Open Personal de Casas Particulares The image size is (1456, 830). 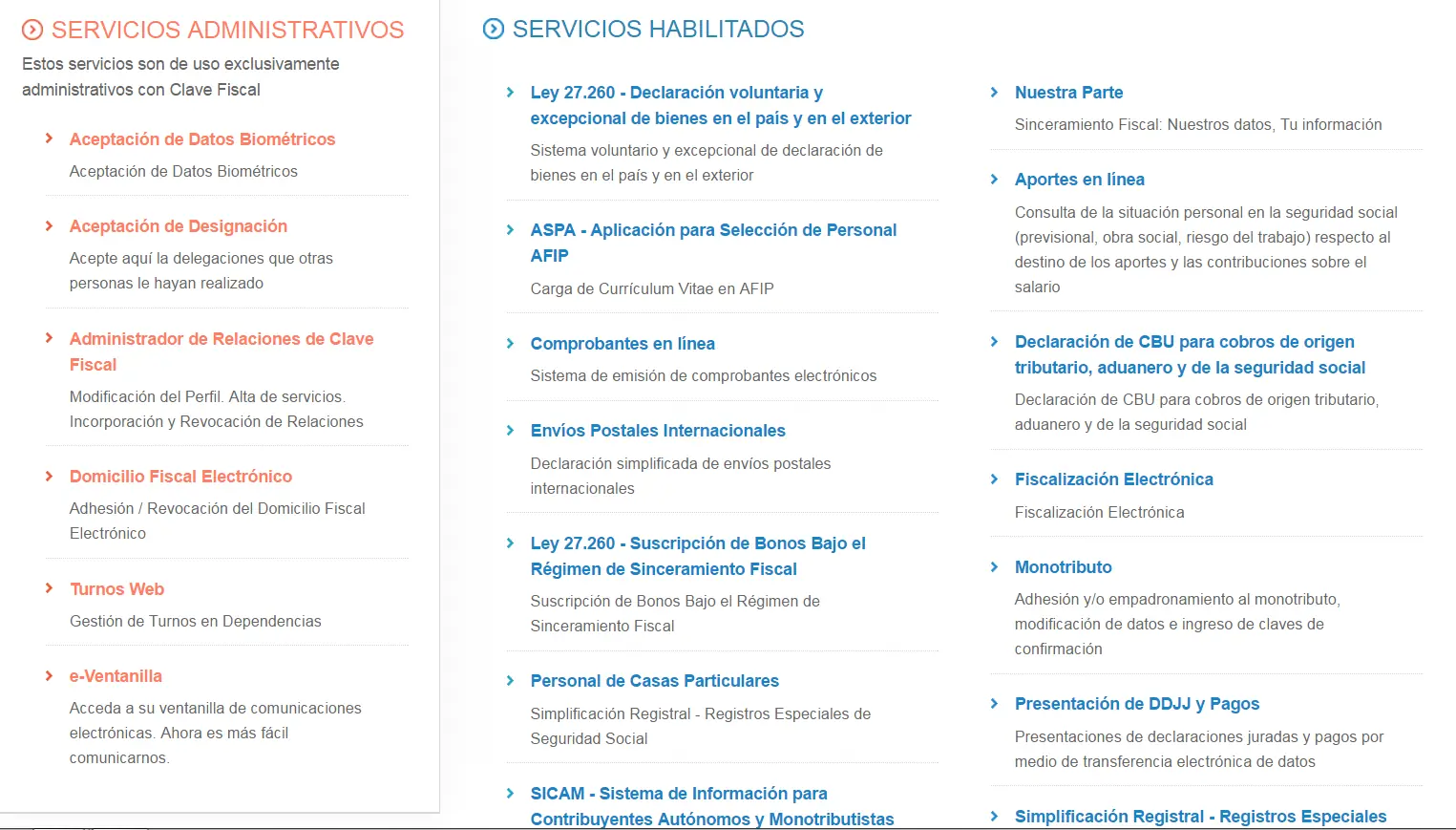pos(655,681)
